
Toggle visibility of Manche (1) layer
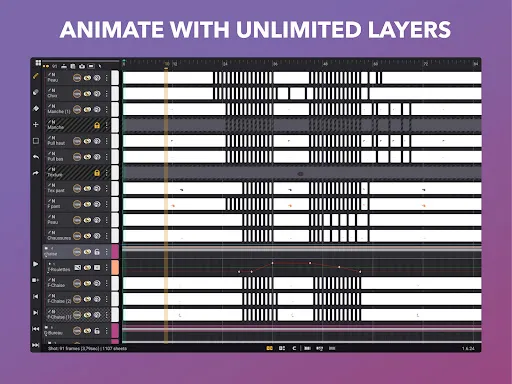pos(87,109)
